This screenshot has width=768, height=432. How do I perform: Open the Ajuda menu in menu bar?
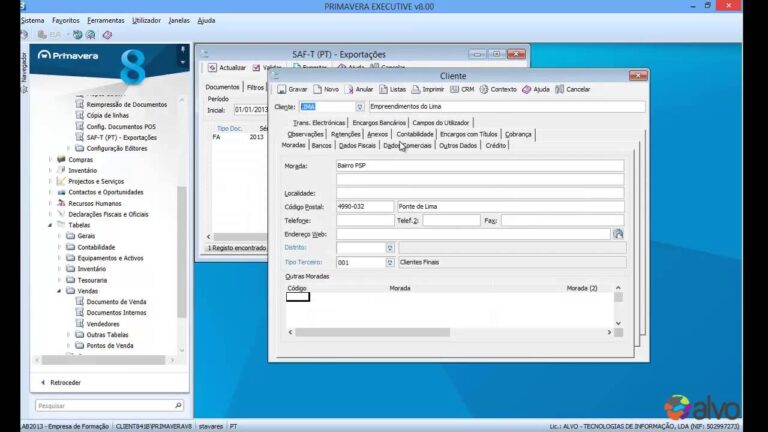point(206,21)
